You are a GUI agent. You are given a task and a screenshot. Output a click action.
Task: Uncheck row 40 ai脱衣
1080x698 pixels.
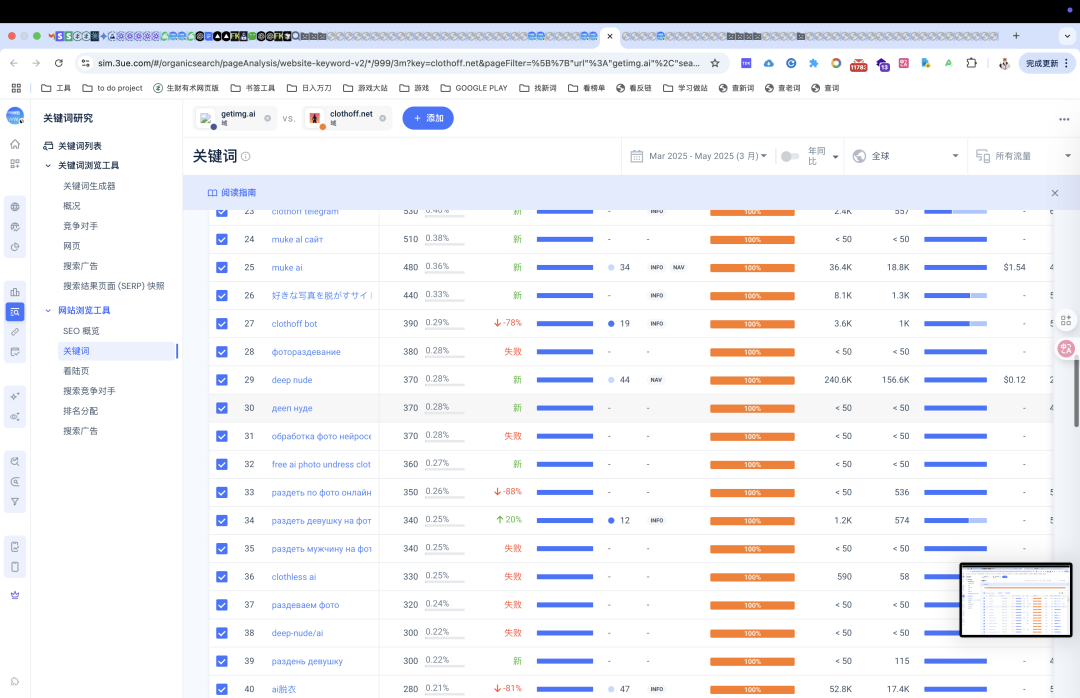(222, 689)
